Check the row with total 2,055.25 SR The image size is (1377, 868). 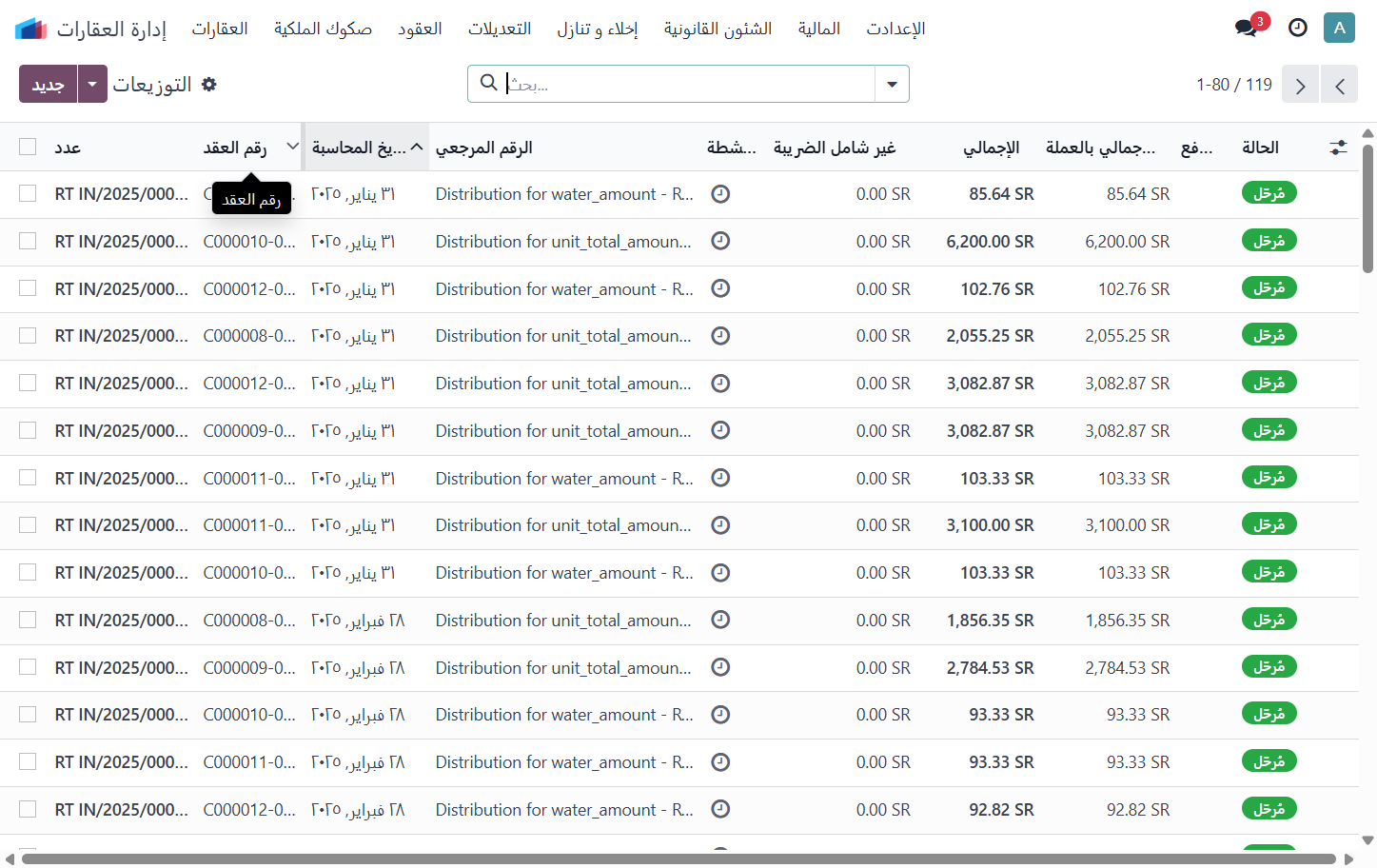pos(28,335)
